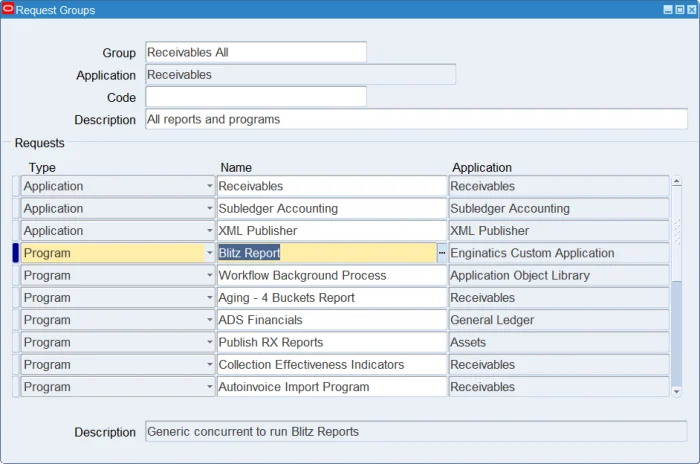This screenshot has width=700, height=464.
Task: Minimize the Request Groups window
Action: click(668, 10)
